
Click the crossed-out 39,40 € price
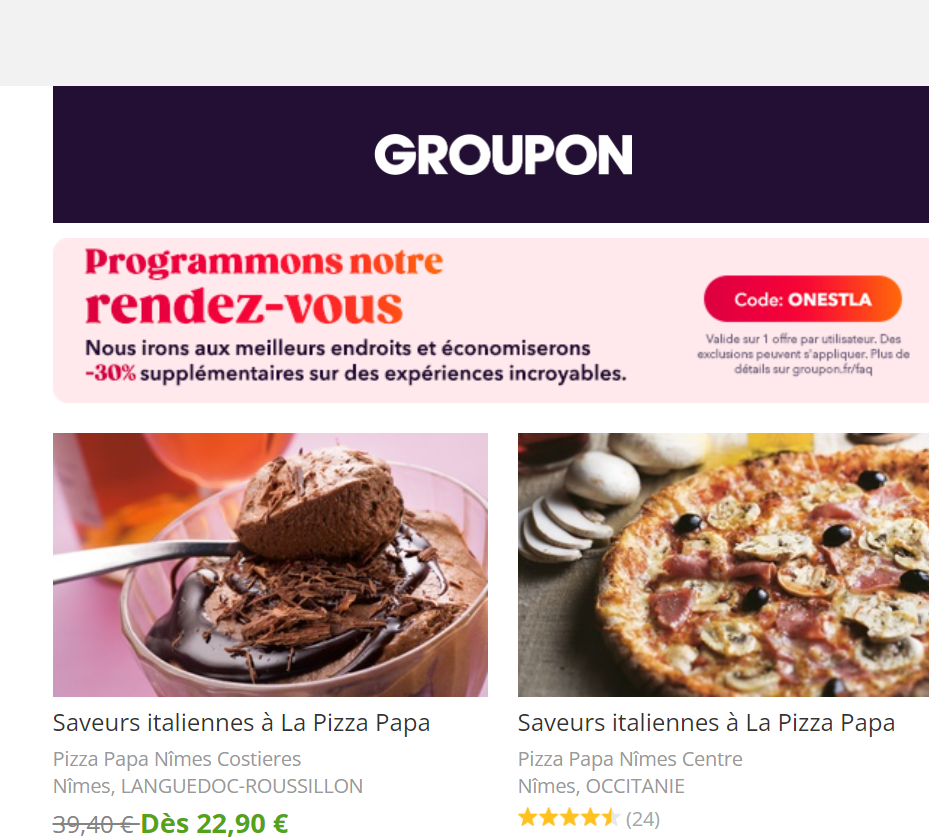(x=95, y=823)
